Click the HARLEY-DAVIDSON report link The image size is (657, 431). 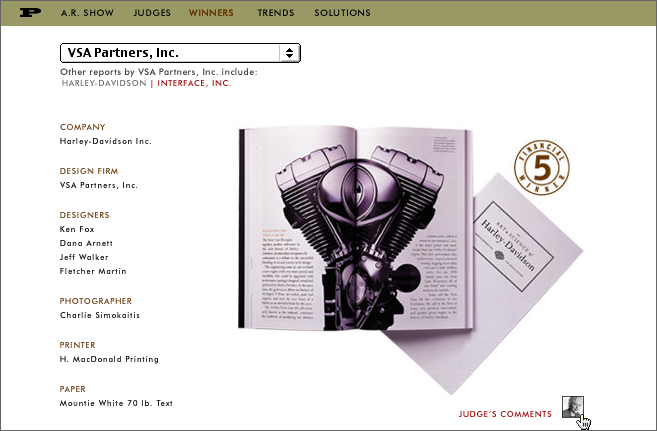[x=104, y=83]
